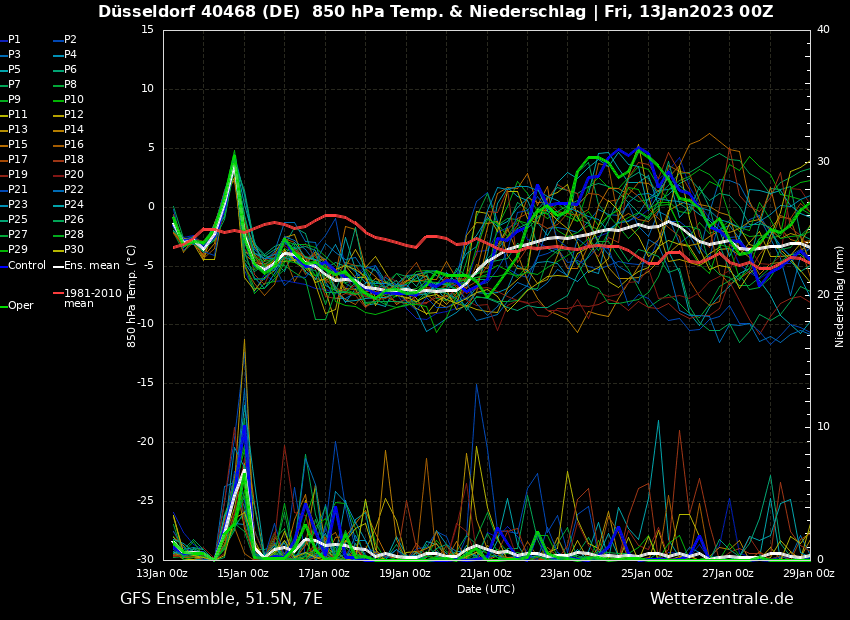Select the P2 legend entry
This screenshot has height=620, width=850.
click(x=70, y=40)
